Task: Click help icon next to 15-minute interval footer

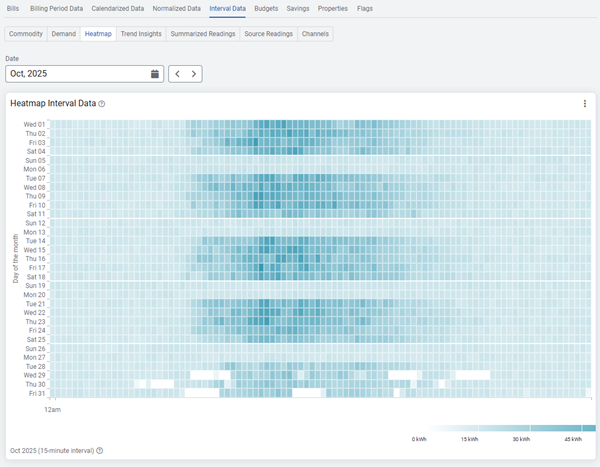Action: tap(100, 451)
